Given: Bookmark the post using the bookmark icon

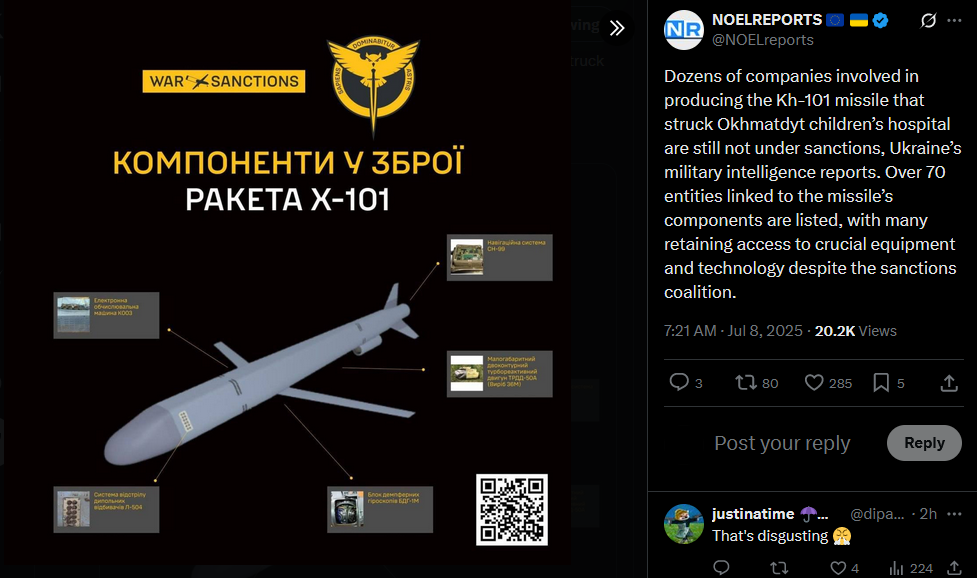Looking at the screenshot, I should (881, 382).
